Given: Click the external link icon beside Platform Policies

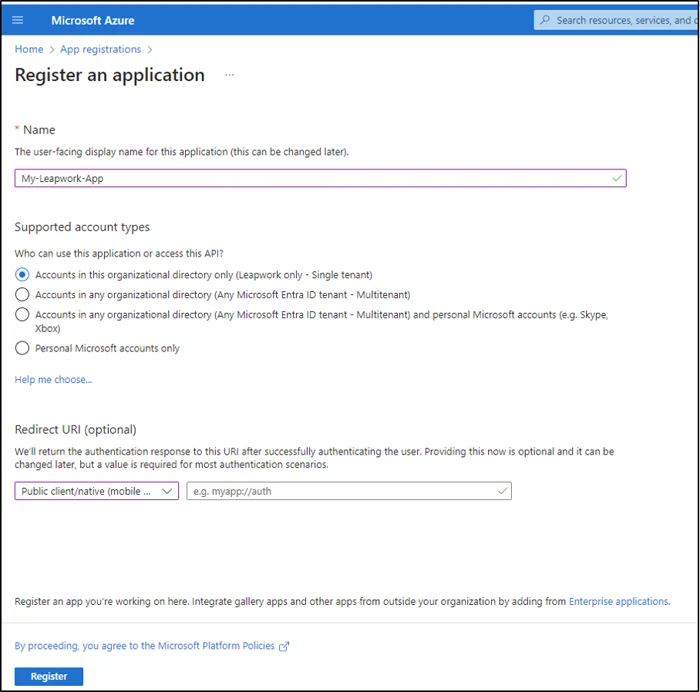Looking at the screenshot, I should pos(284,647).
